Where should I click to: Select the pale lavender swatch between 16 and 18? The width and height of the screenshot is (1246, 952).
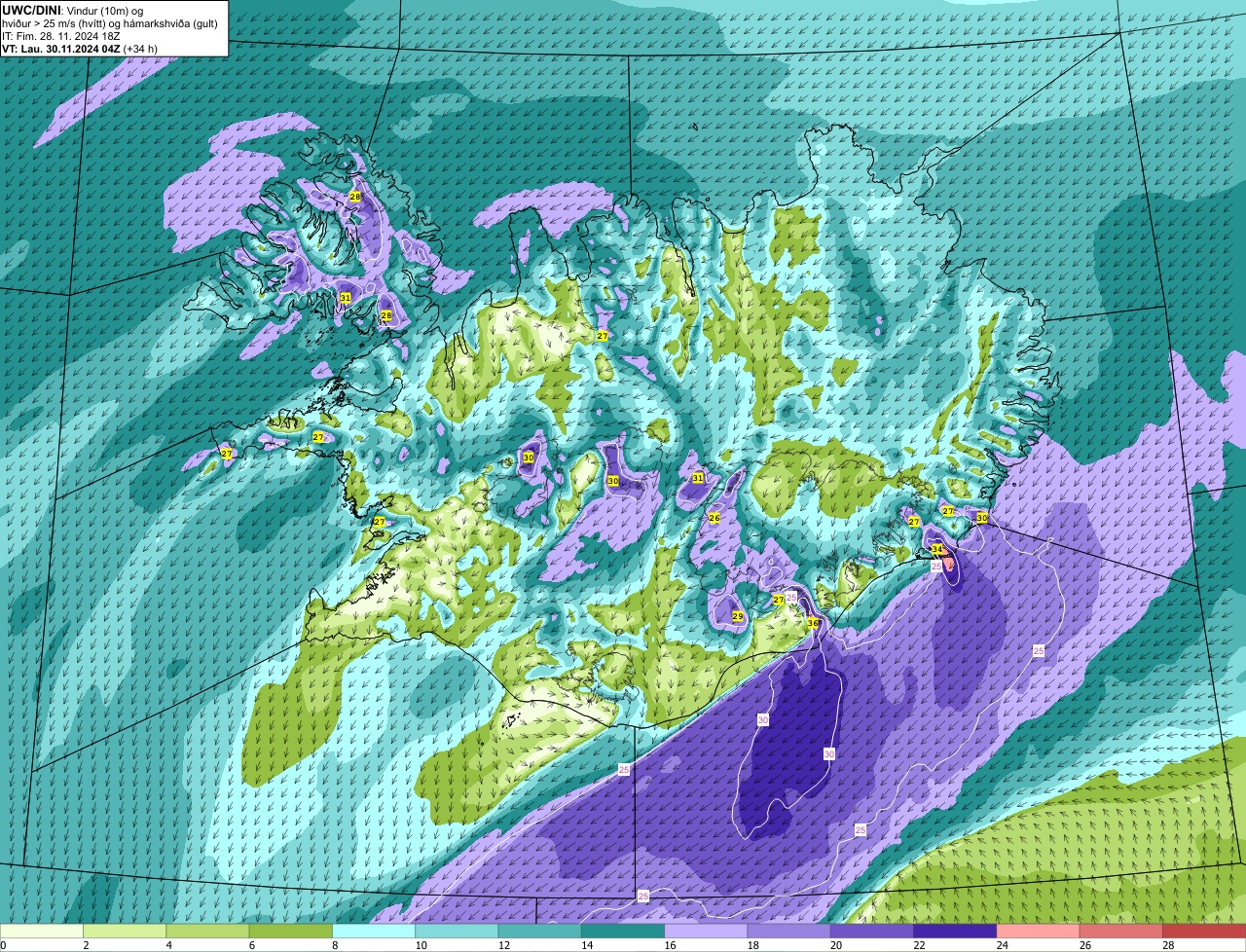706,931
